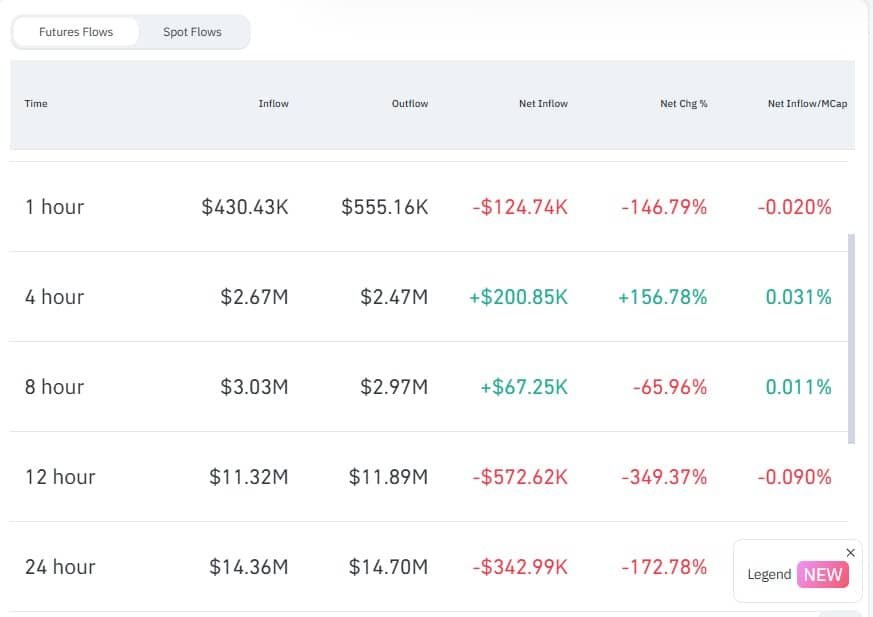Select the 4 hour row label
Image resolution: width=873 pixels, height=617 pixels.
[55, 297]
